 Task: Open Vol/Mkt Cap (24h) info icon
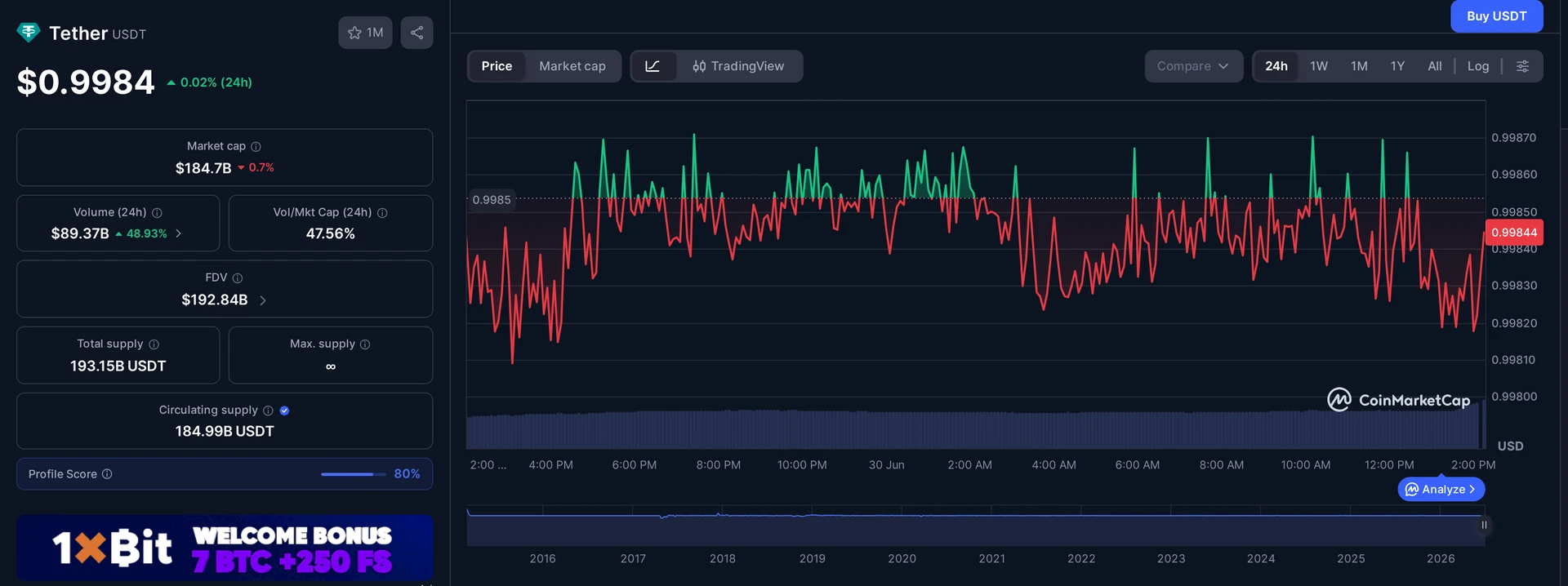click(x=382, y=212)
